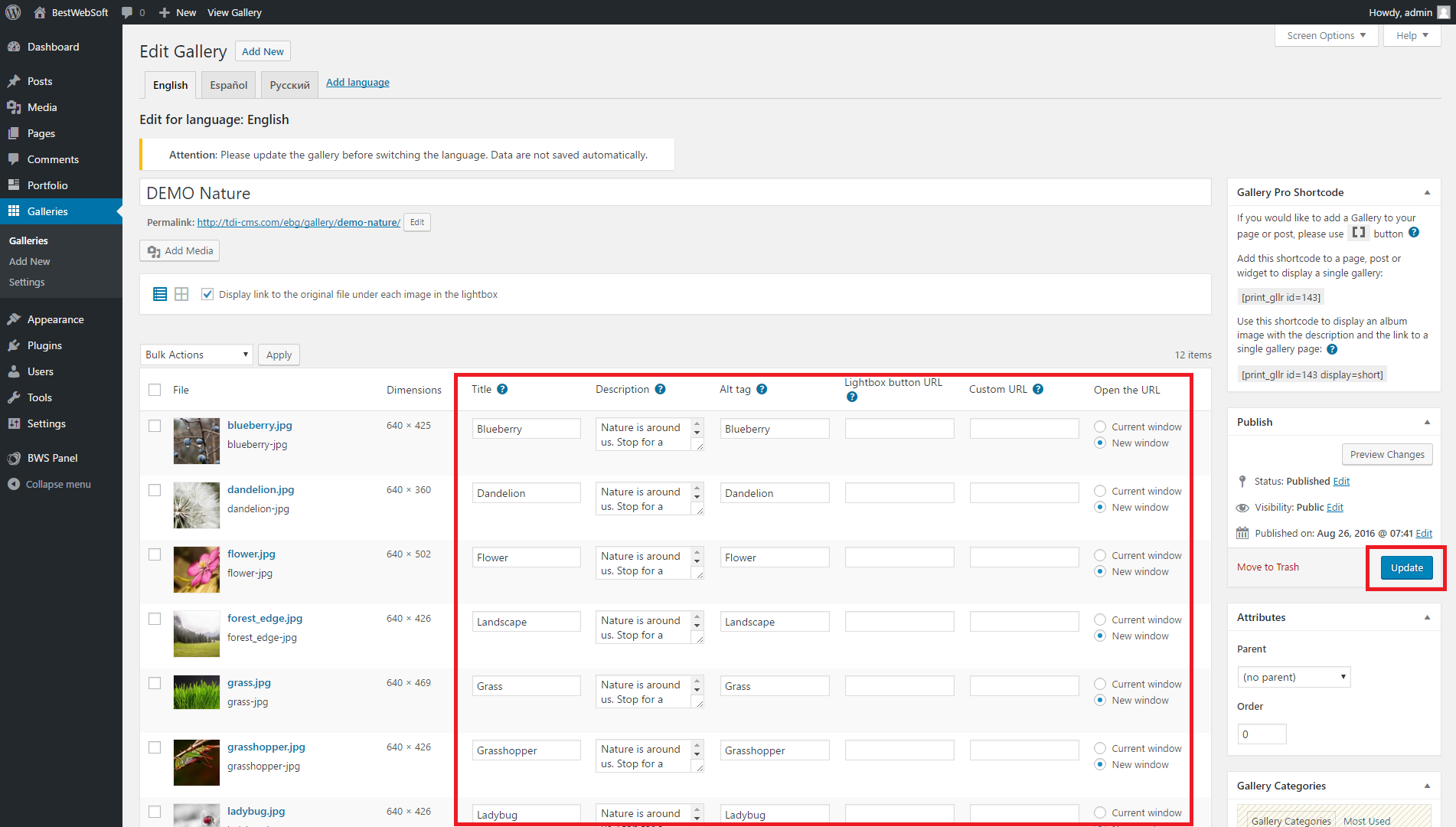Toggle display link to original file checkbox
The width and height of the screenshot is (1456, 827).
(207, 294)
